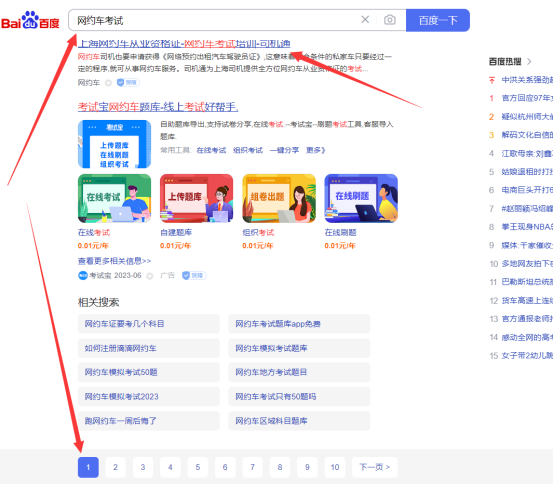
Task: Open the 上海网约车从业资格证 result title
Action: tap(184, 44)
